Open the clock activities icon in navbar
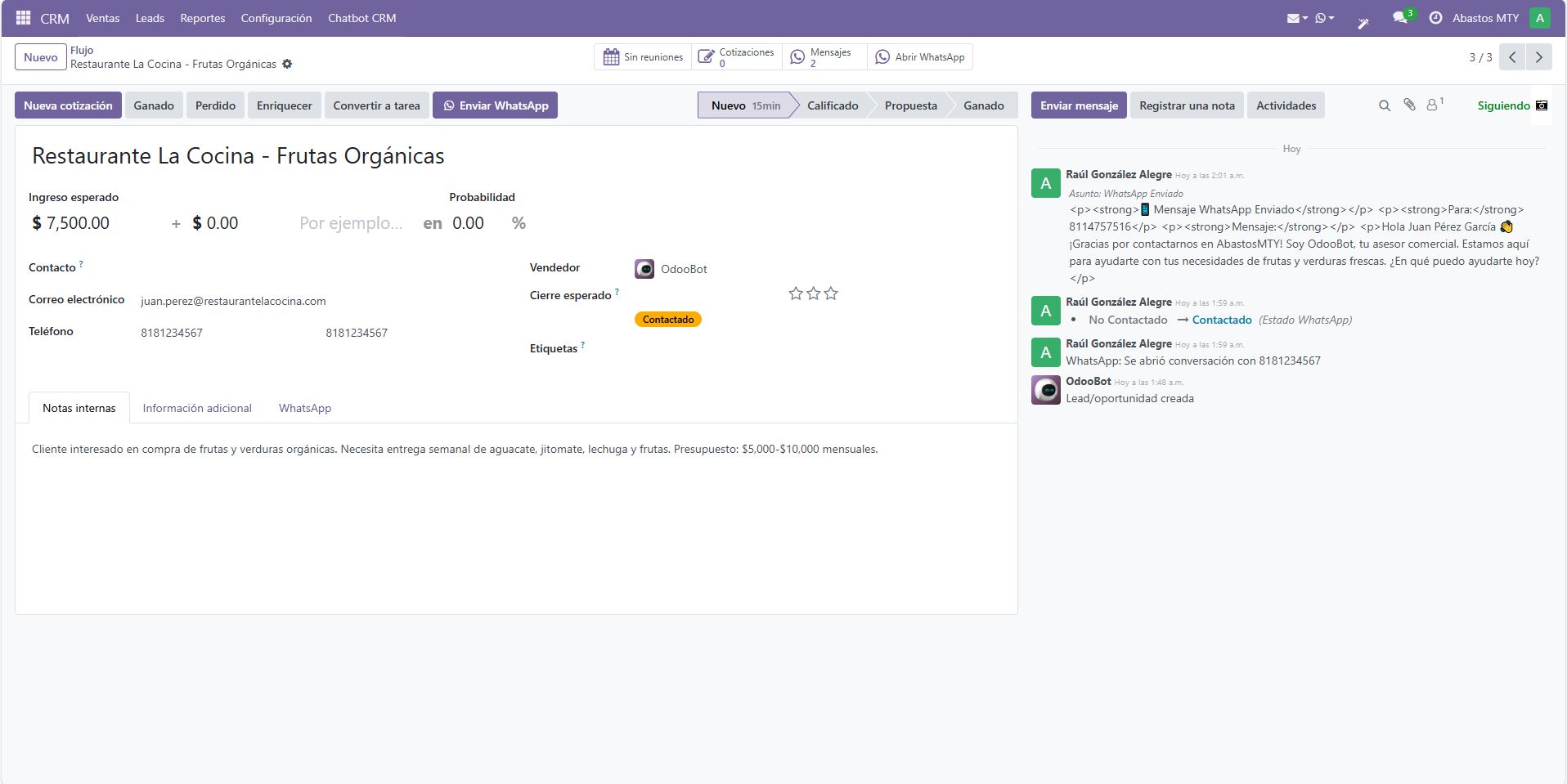 click(1435, 17)
